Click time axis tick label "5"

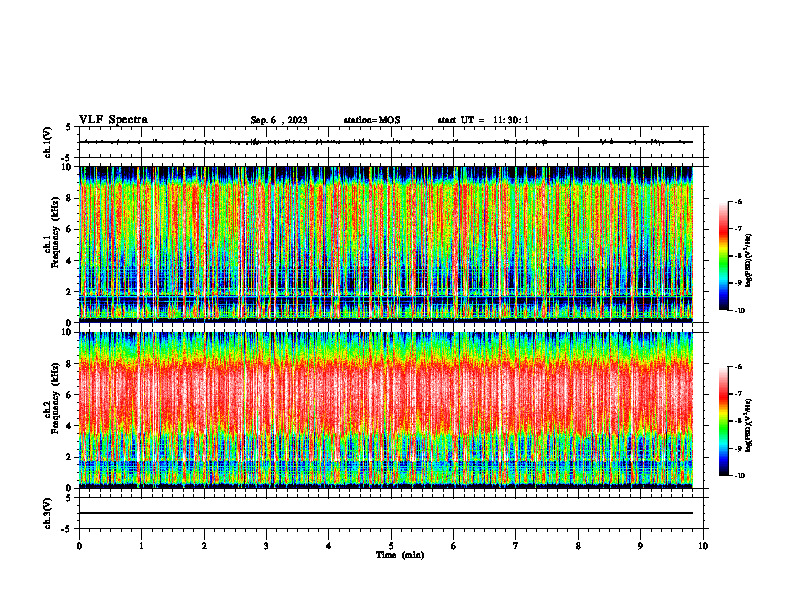click(x=391, y=546)
